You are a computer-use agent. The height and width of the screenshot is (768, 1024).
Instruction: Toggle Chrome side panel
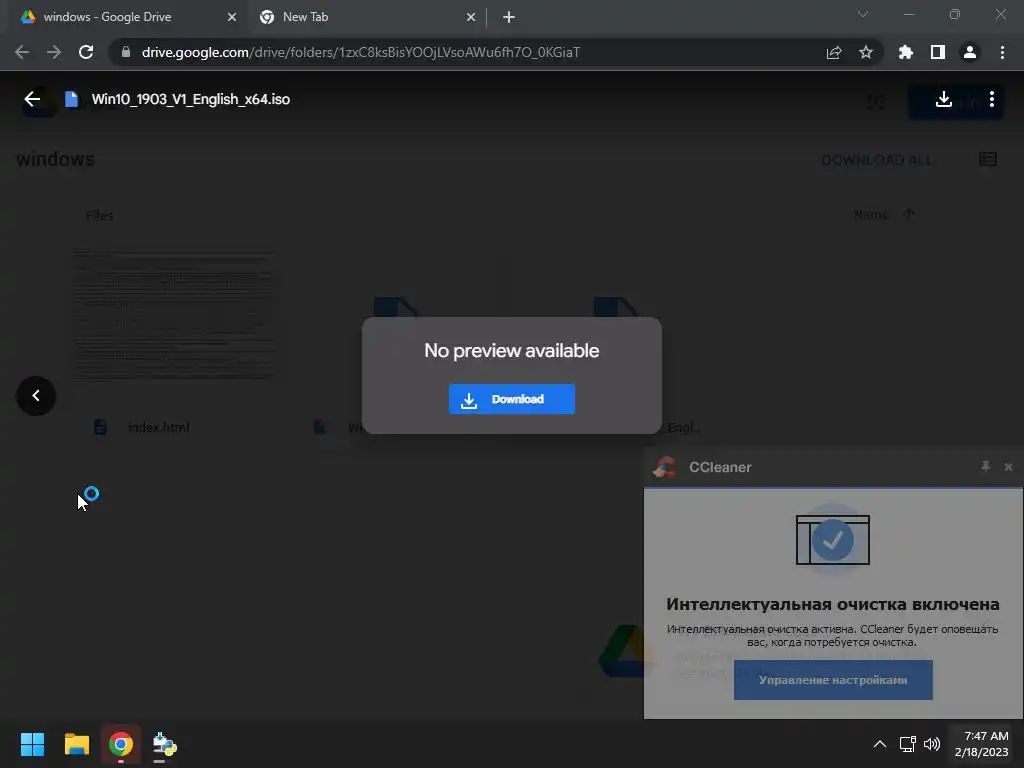tap(937, 52)
